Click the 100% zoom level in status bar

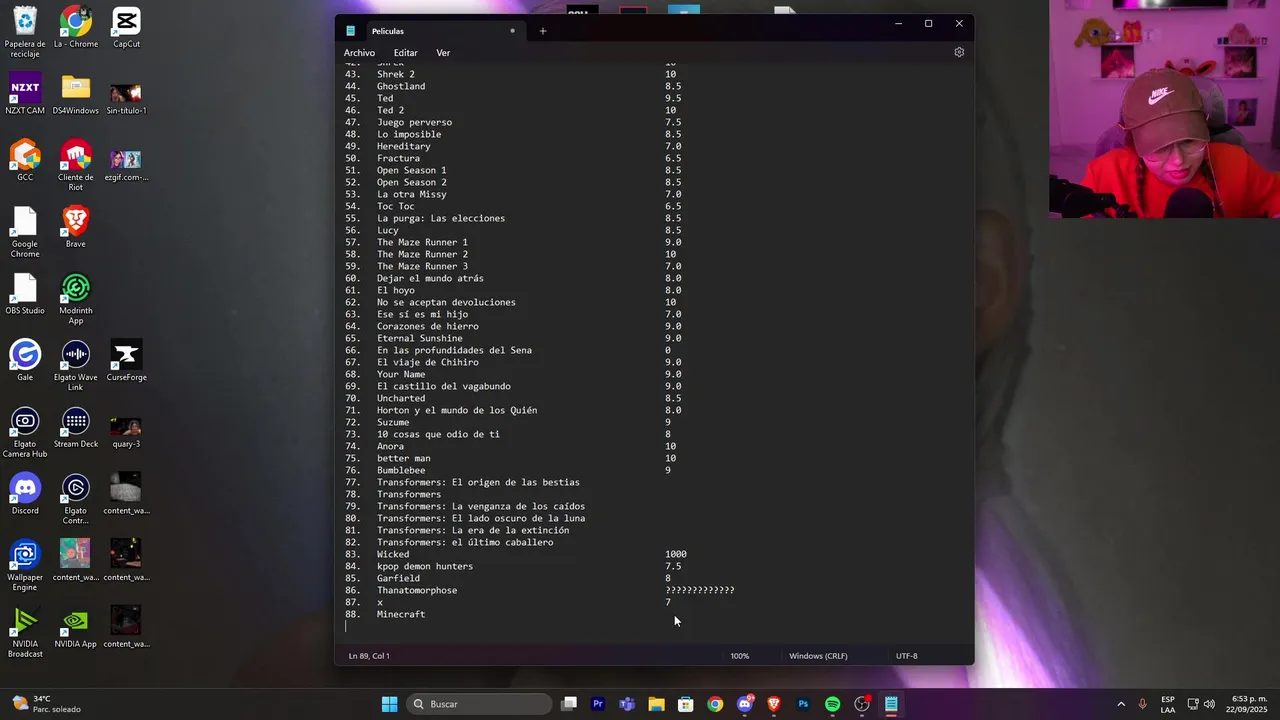[x=739, y=656]
